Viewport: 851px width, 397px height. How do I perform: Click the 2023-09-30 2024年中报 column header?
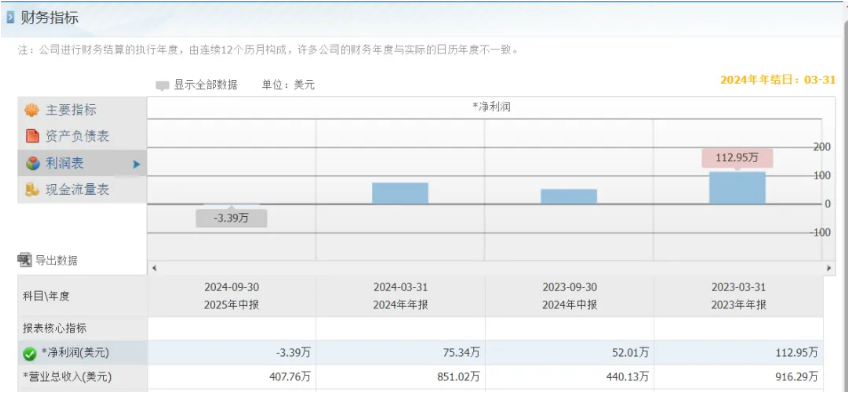click(569, 296)
